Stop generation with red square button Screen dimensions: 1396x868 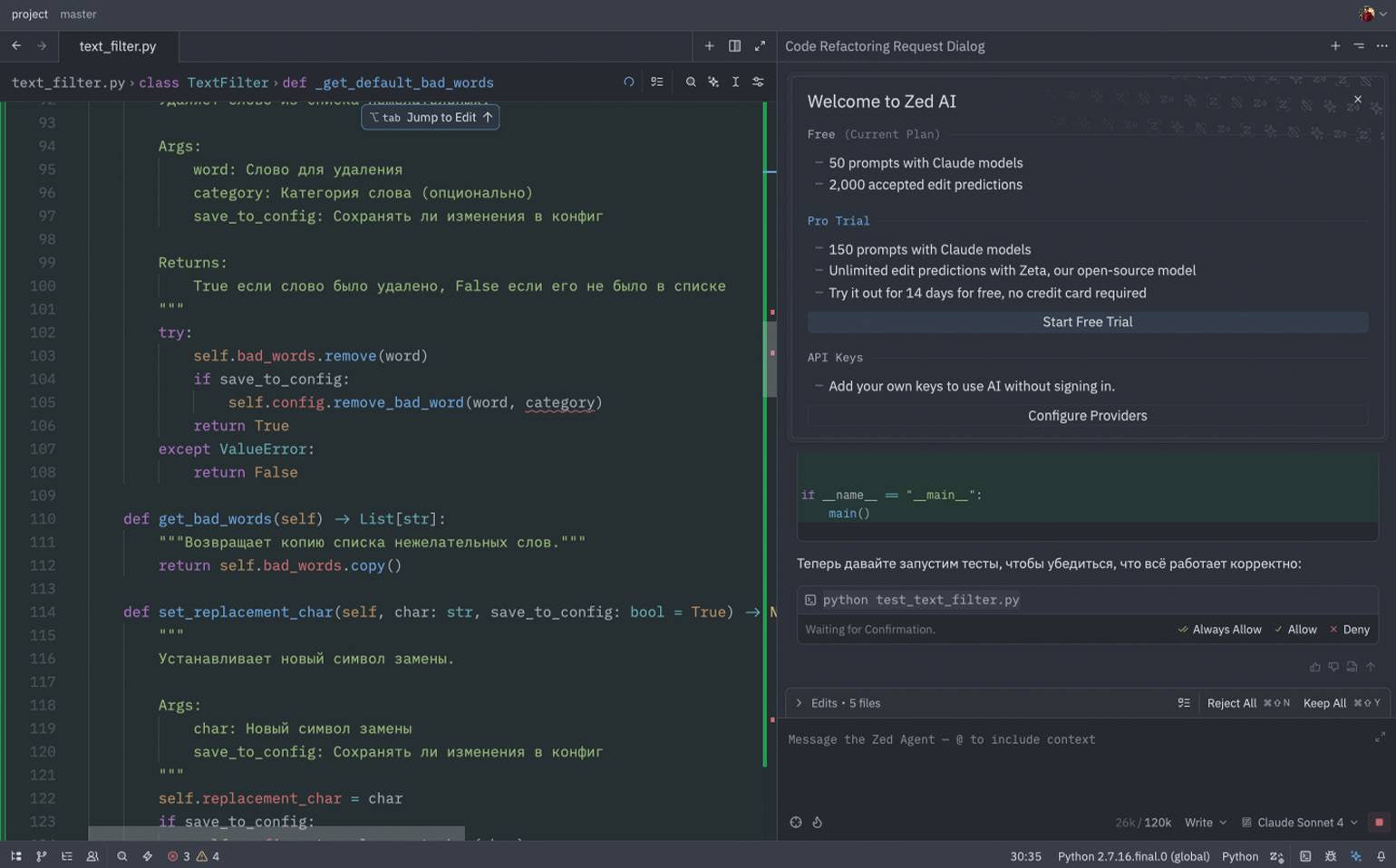pyautogui.click(x=1379, y=823)
